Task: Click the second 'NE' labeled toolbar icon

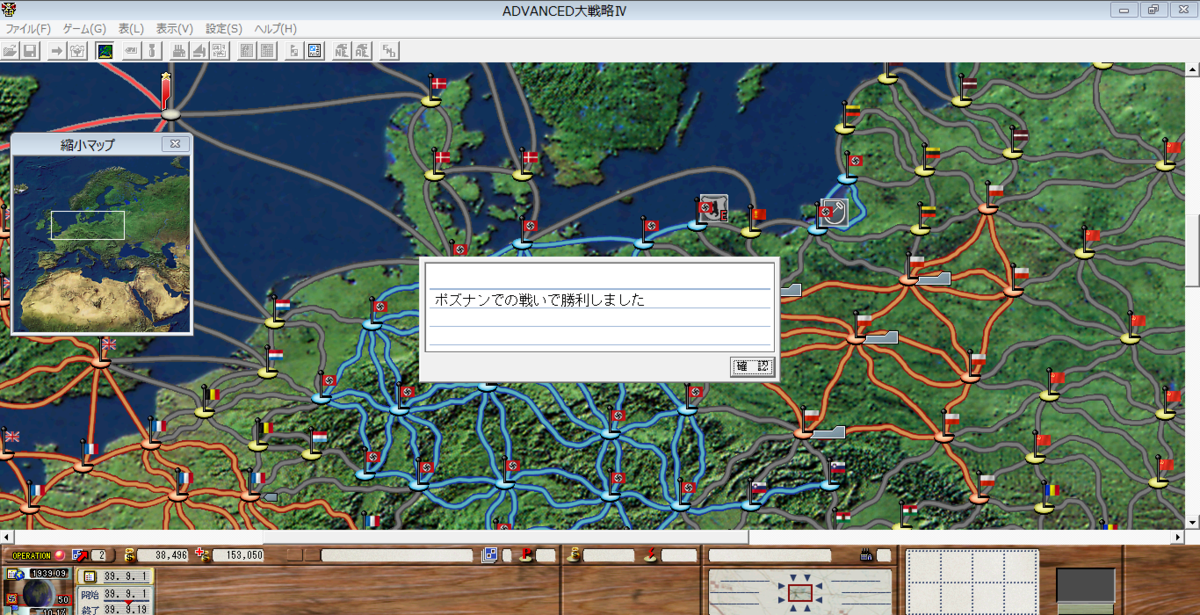Action: pos(362,50)
